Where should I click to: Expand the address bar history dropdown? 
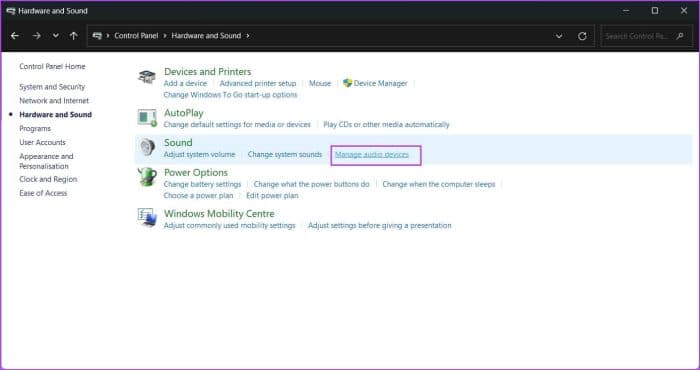pyautogui.click(x=559, y=36)
